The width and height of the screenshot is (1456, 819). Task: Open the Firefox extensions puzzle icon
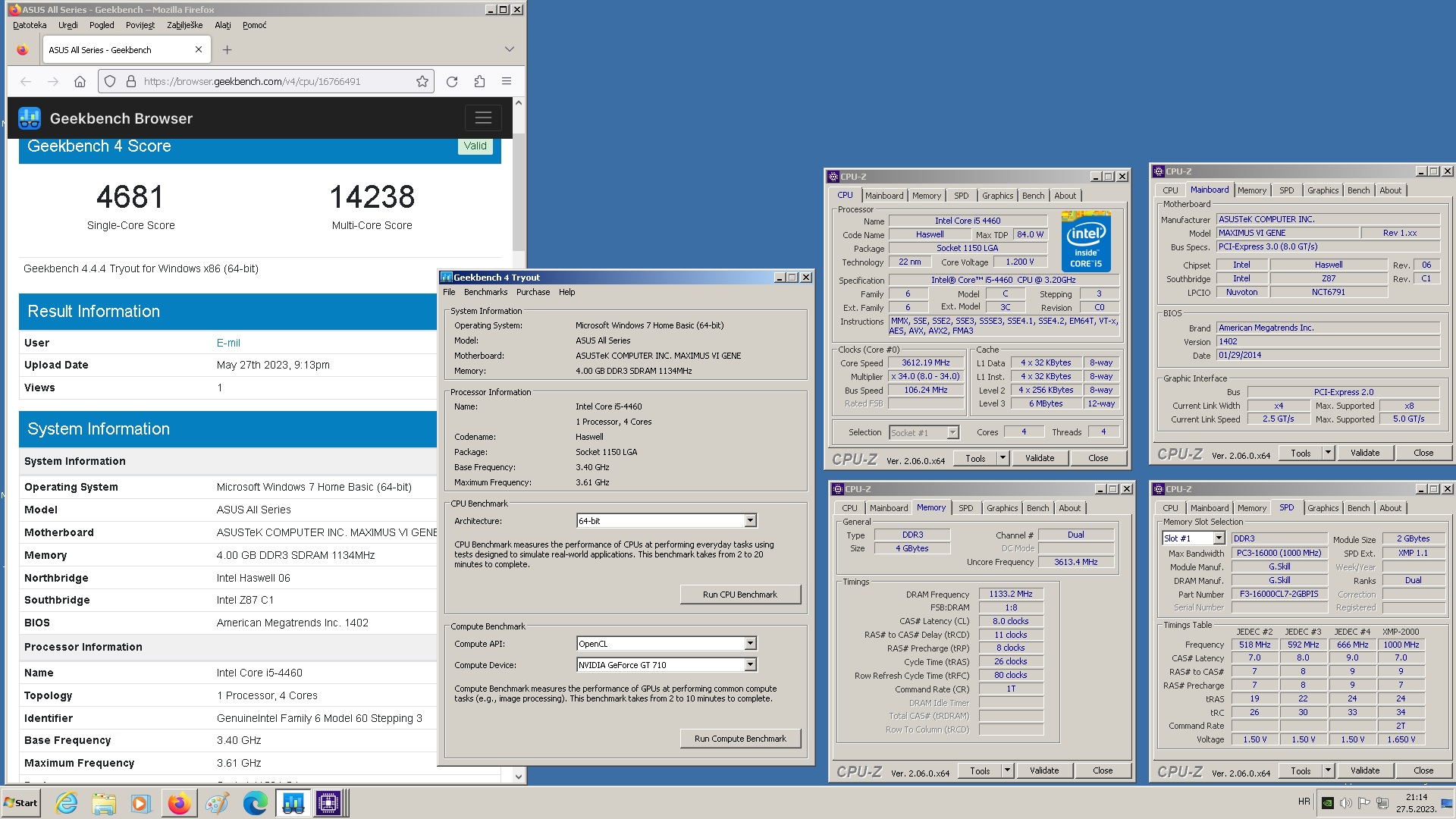pyautogui.click(x=479, y=81)
